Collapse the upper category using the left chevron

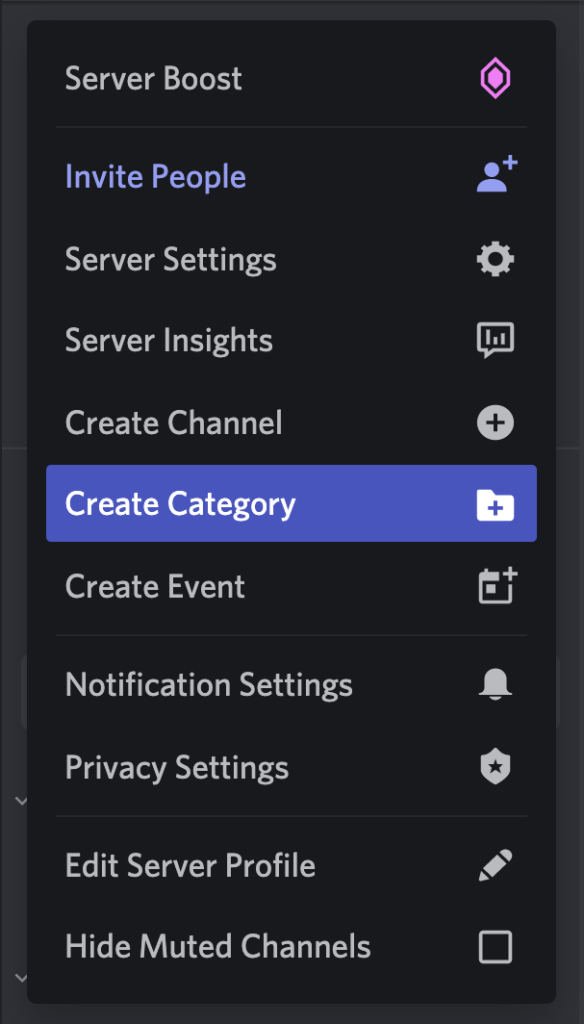pyautogui.click(x=22, y=800)
